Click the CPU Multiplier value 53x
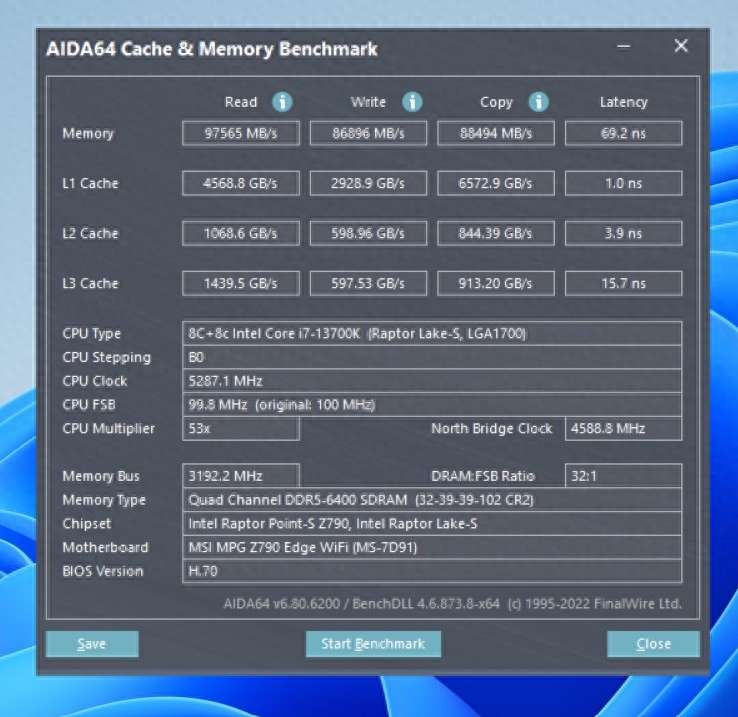Image resolution: width=738 pixels, height=717 pixels. coord(241,428)
